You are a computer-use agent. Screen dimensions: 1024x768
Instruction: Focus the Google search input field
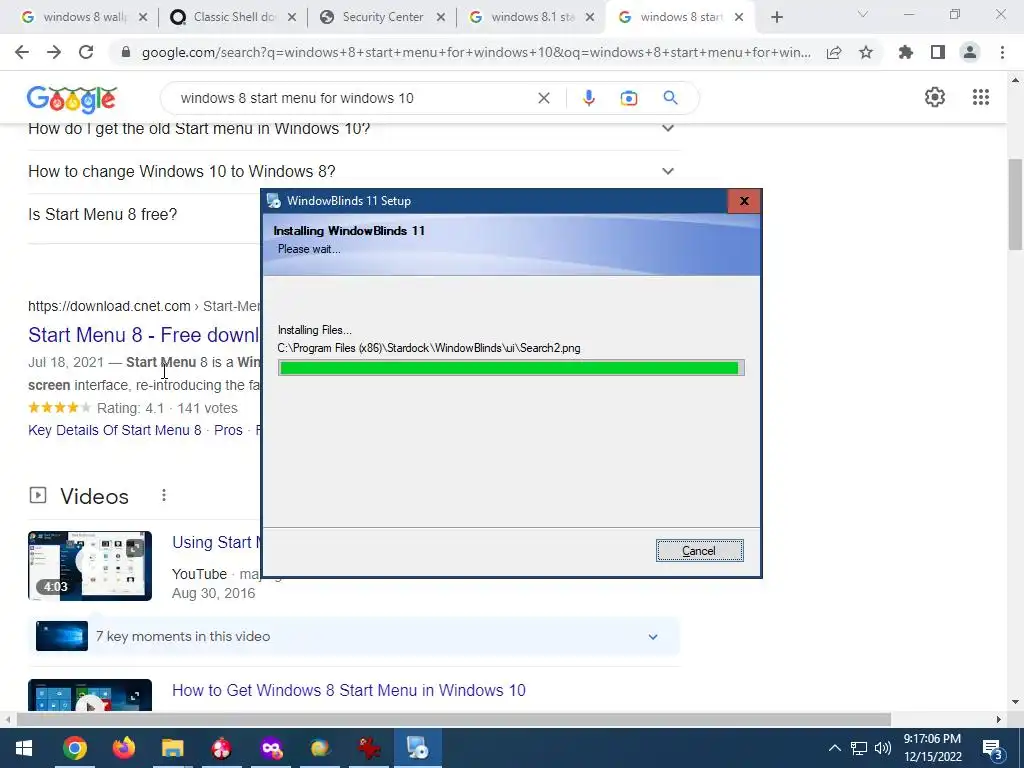click(353, 98)
